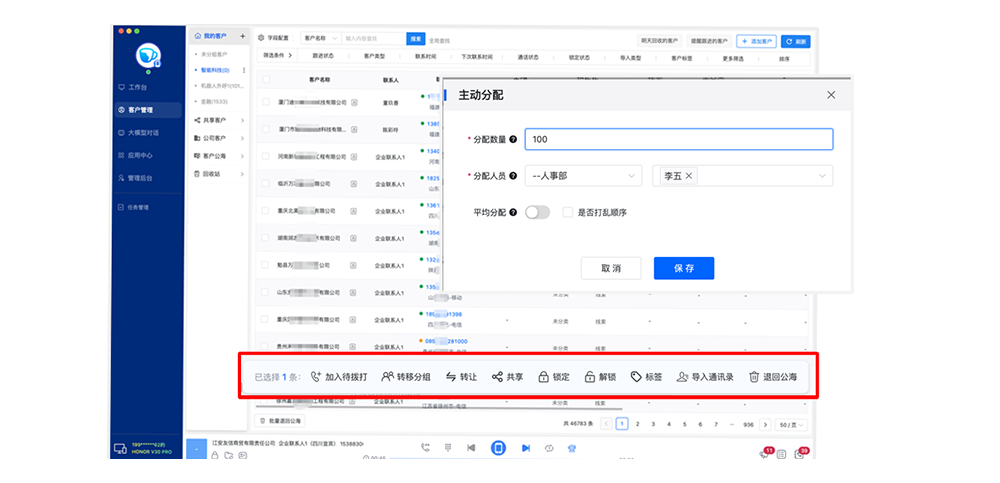Viewport: 1000px width, 483px height.
Task: Click the list icon in bottom-right corner
Action: point(781,455)
